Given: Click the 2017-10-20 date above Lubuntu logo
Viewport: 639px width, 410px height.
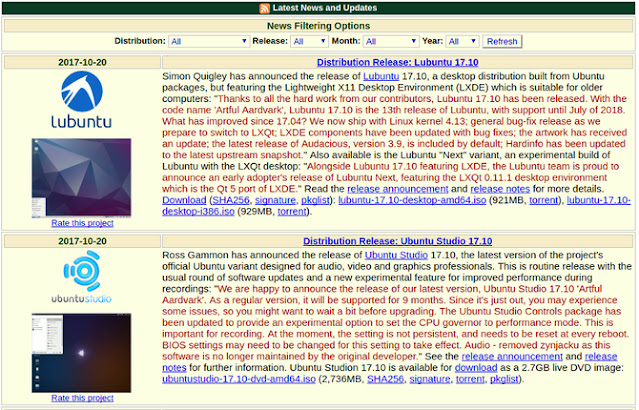Looking at the screenshot, I should 82,62.
